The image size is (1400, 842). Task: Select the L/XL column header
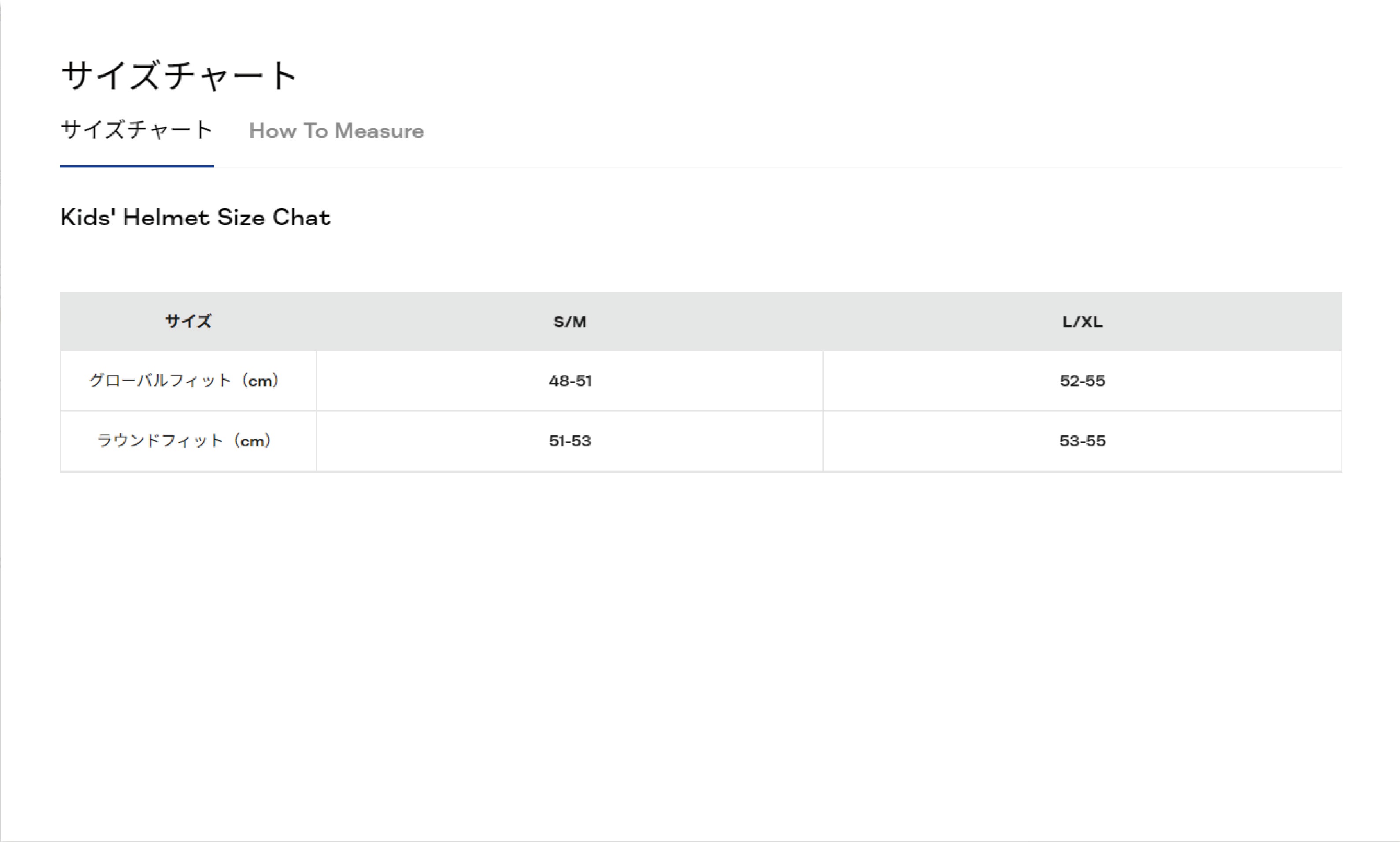coord(1082,322)
